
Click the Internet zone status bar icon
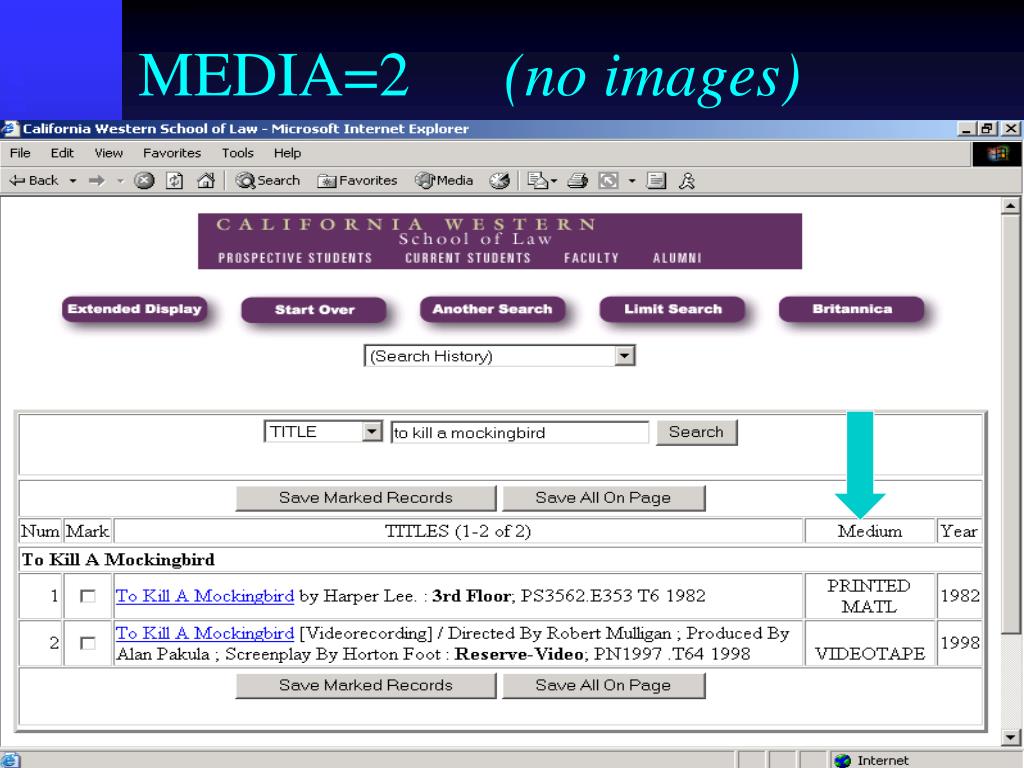coord(842,760)
